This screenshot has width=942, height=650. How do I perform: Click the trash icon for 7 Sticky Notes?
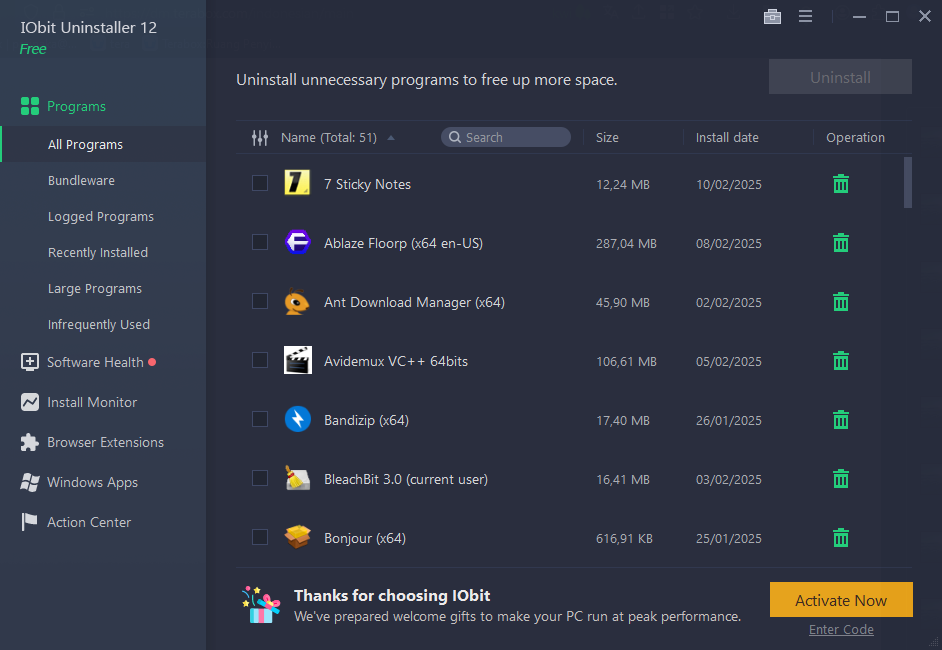[x=841, y=184]
